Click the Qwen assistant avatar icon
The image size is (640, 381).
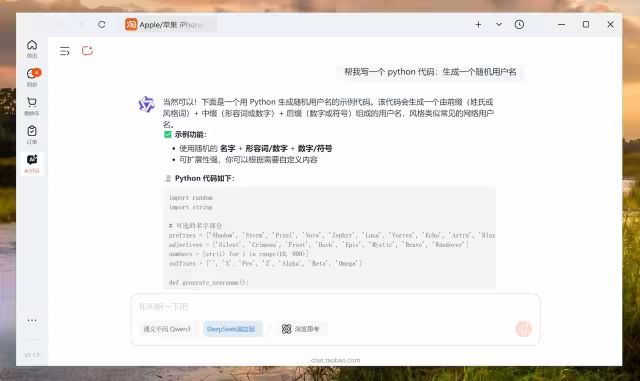[x=146, y=104]
